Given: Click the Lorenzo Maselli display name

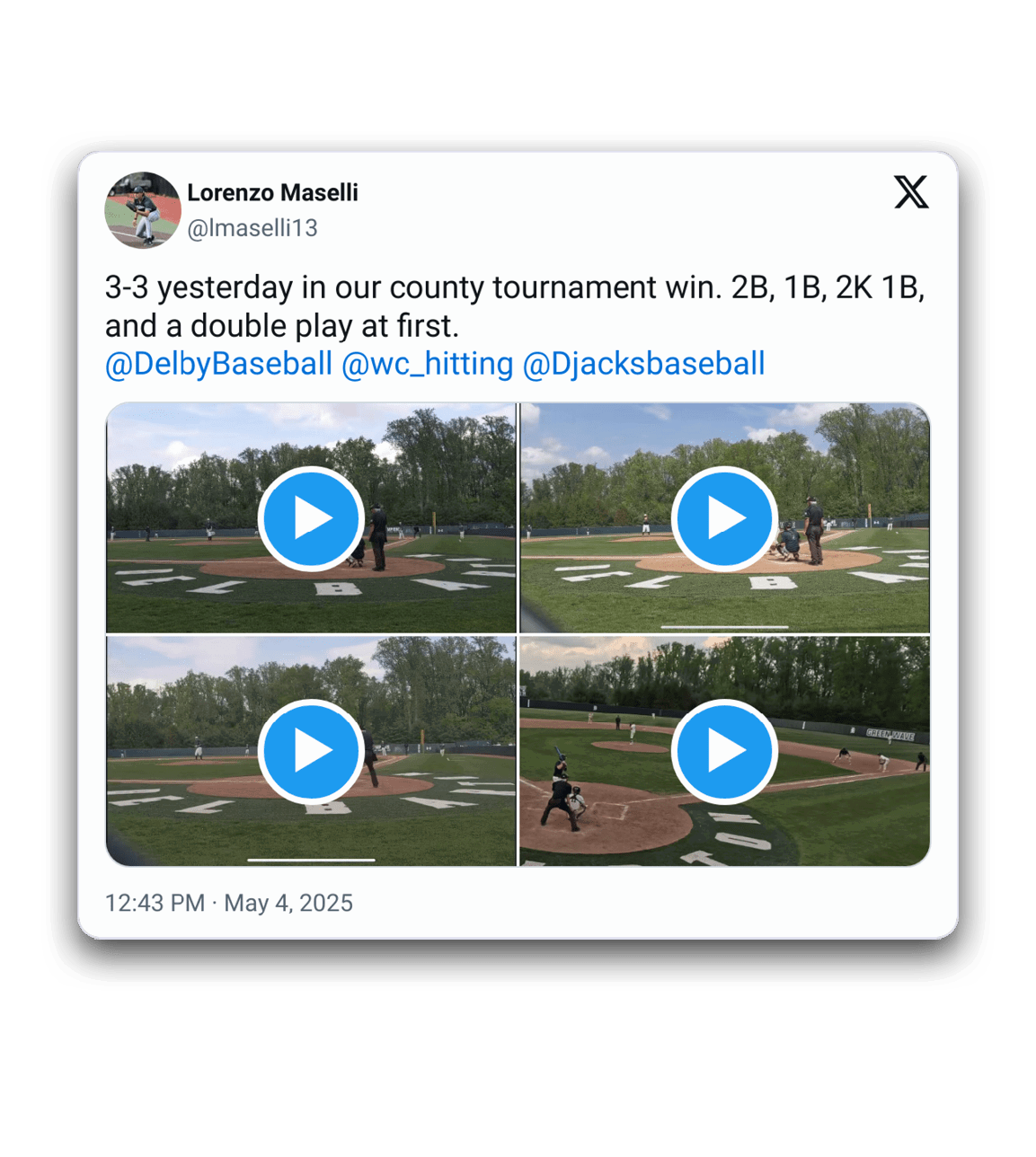Looking at the screenshot, I should 272,192.
